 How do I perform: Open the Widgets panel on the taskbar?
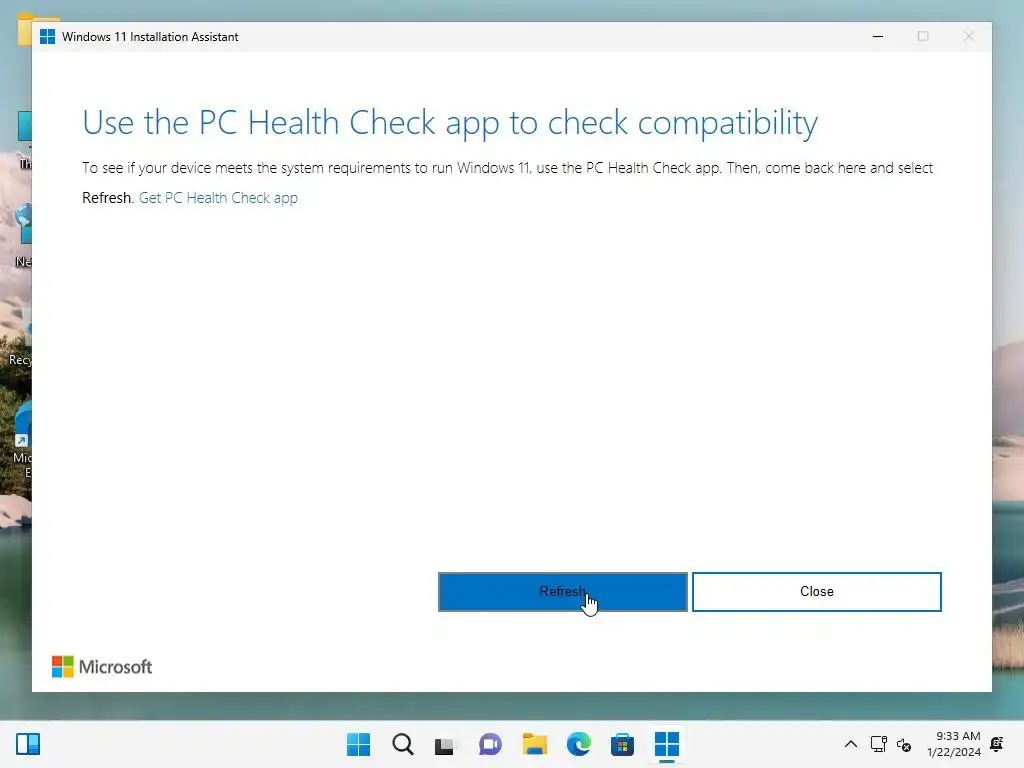(x=28, y=744)
